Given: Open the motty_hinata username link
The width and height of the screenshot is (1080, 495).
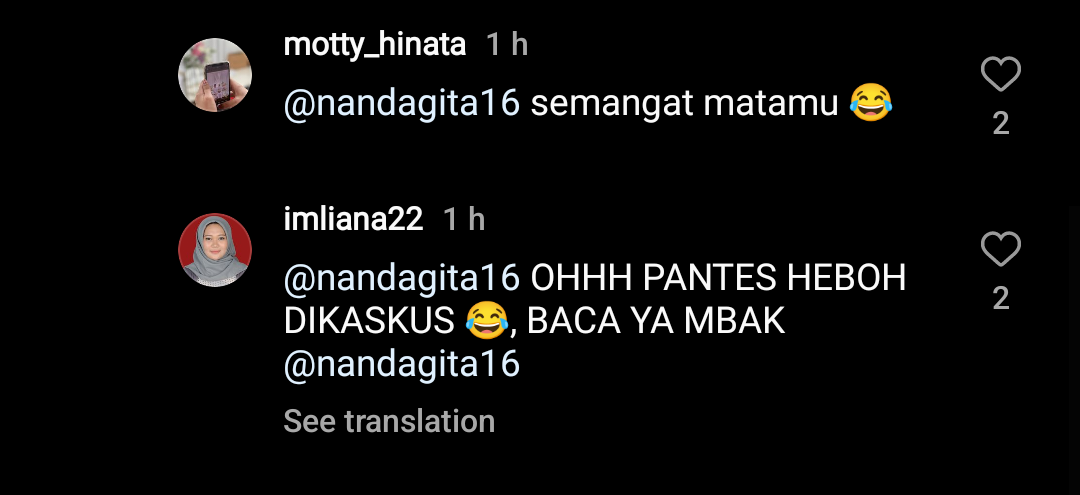Looking at the screenshot, I should tap(375, 45).
